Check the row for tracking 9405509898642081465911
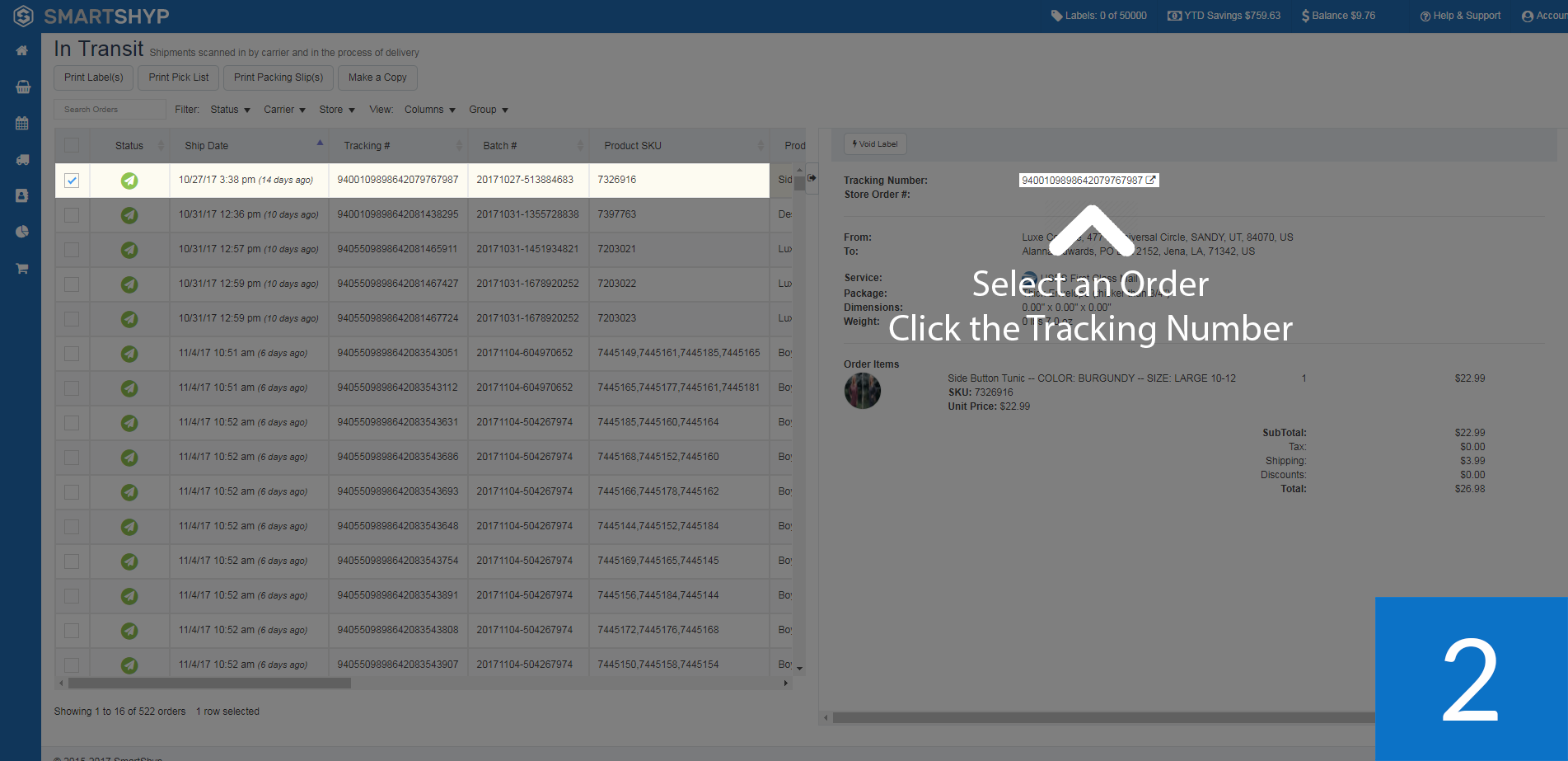The height and width of the screenshot is (761, 1568). coord(72,250)
